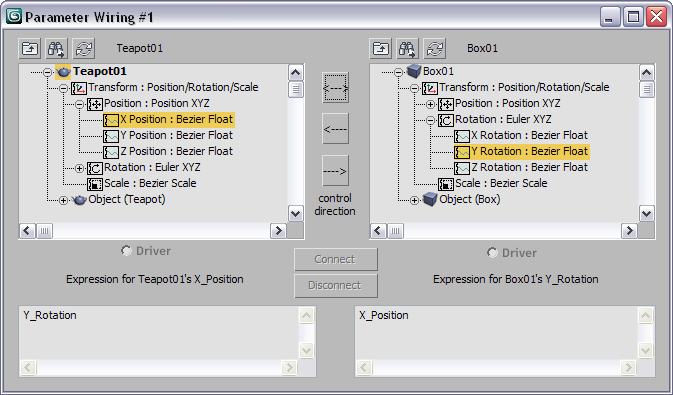Select right-to-left control direction arrow button
The width and height of the screenshot is (673, 395).
coord(335,129)
